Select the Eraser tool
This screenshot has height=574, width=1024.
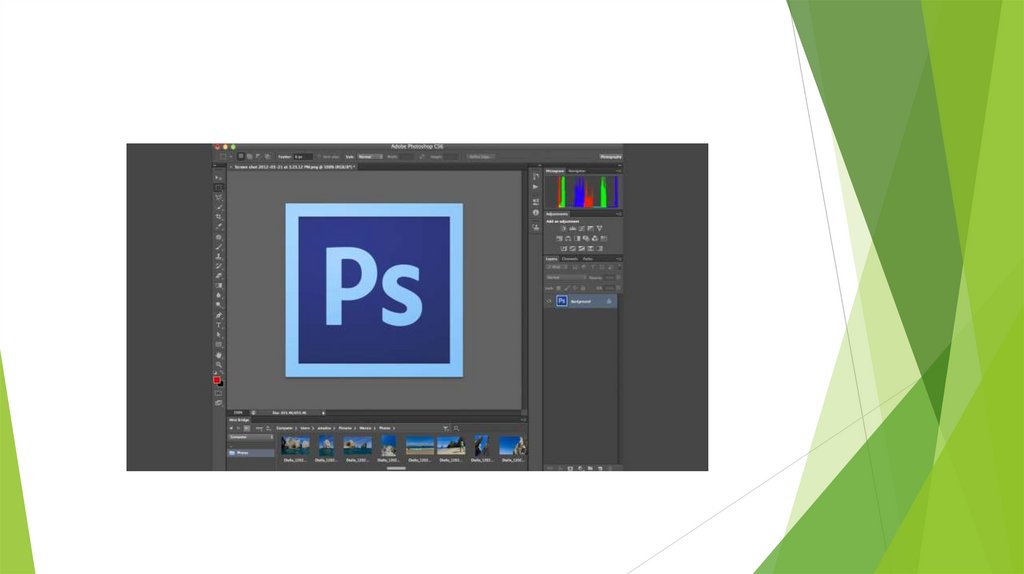tap(219, 276)
